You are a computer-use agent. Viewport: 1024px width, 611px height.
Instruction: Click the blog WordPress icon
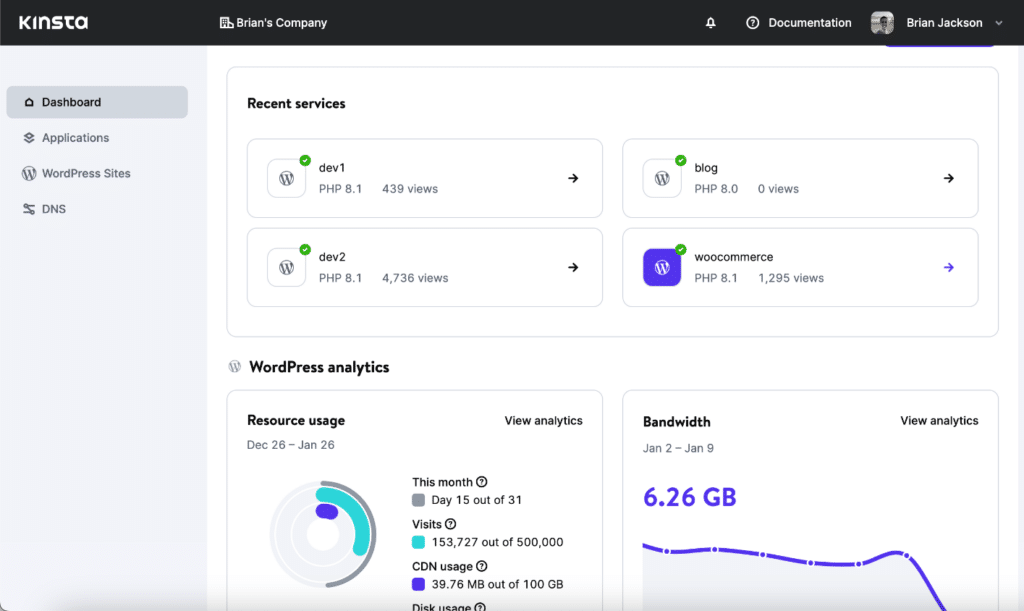click(x=662, y=178)
